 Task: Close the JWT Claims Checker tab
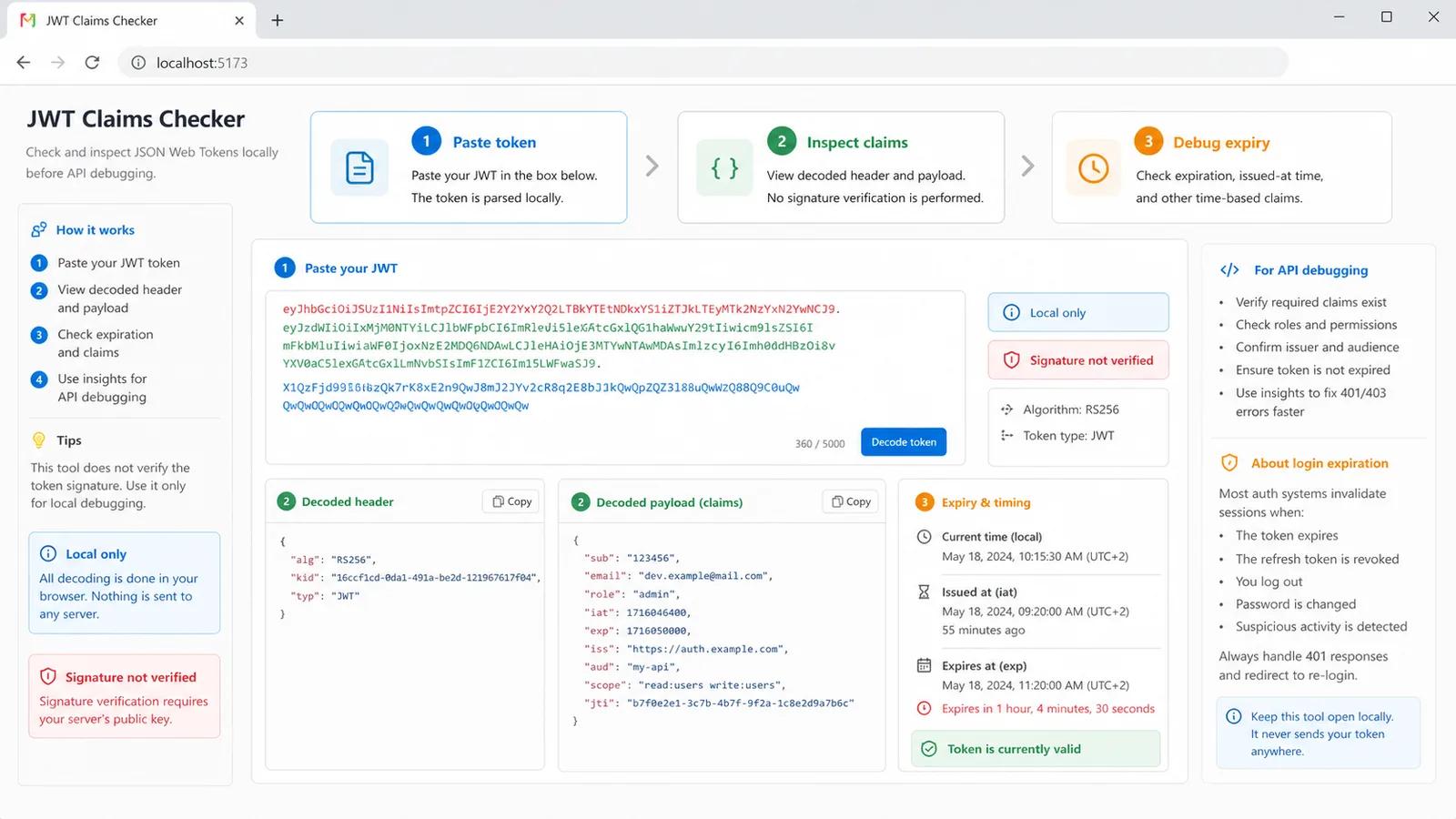[239, 20]
